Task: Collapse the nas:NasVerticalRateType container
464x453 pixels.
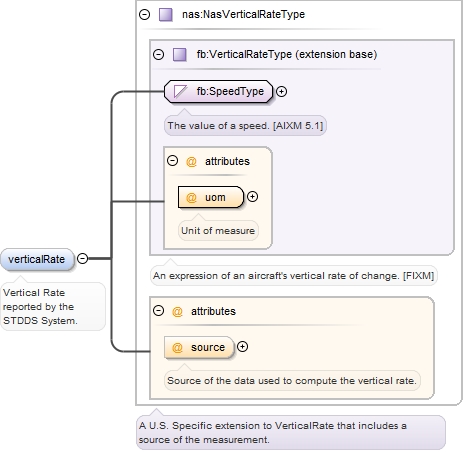Action: tap(144, 15)
